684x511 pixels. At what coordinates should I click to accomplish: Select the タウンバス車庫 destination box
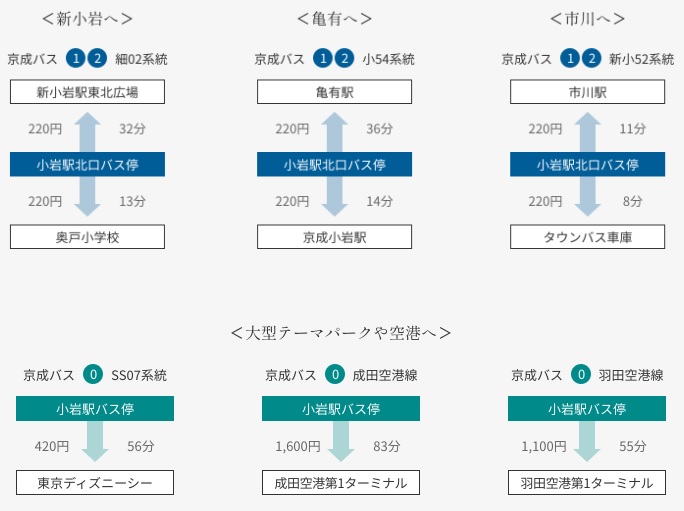[587, 237]
